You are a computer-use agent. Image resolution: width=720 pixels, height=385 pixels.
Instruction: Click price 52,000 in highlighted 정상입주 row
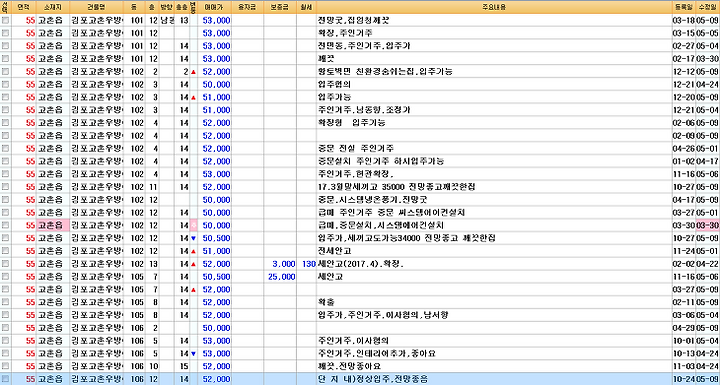click(216, 379)
